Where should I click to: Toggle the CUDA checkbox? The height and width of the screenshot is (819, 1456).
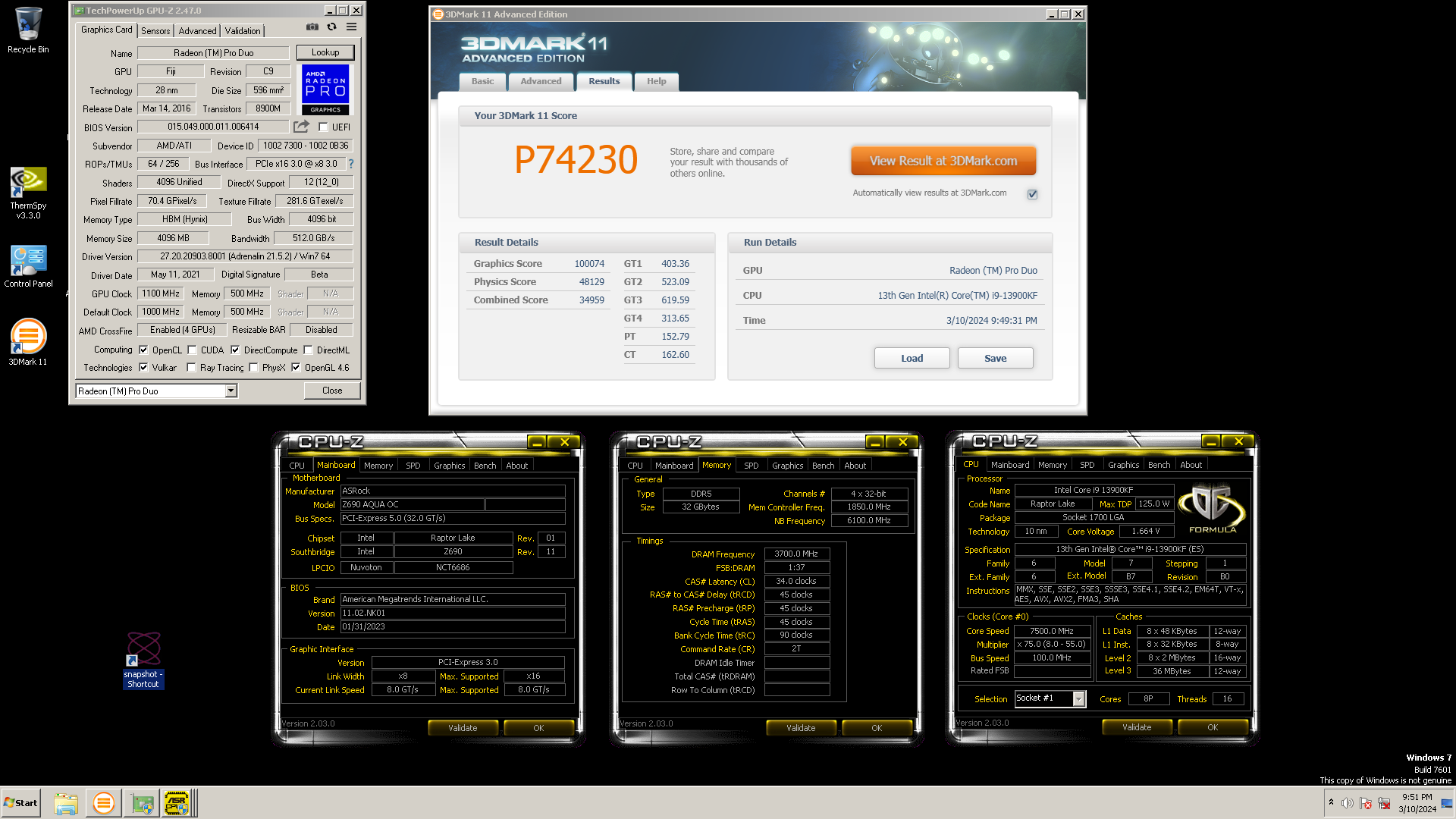(193, 350)
